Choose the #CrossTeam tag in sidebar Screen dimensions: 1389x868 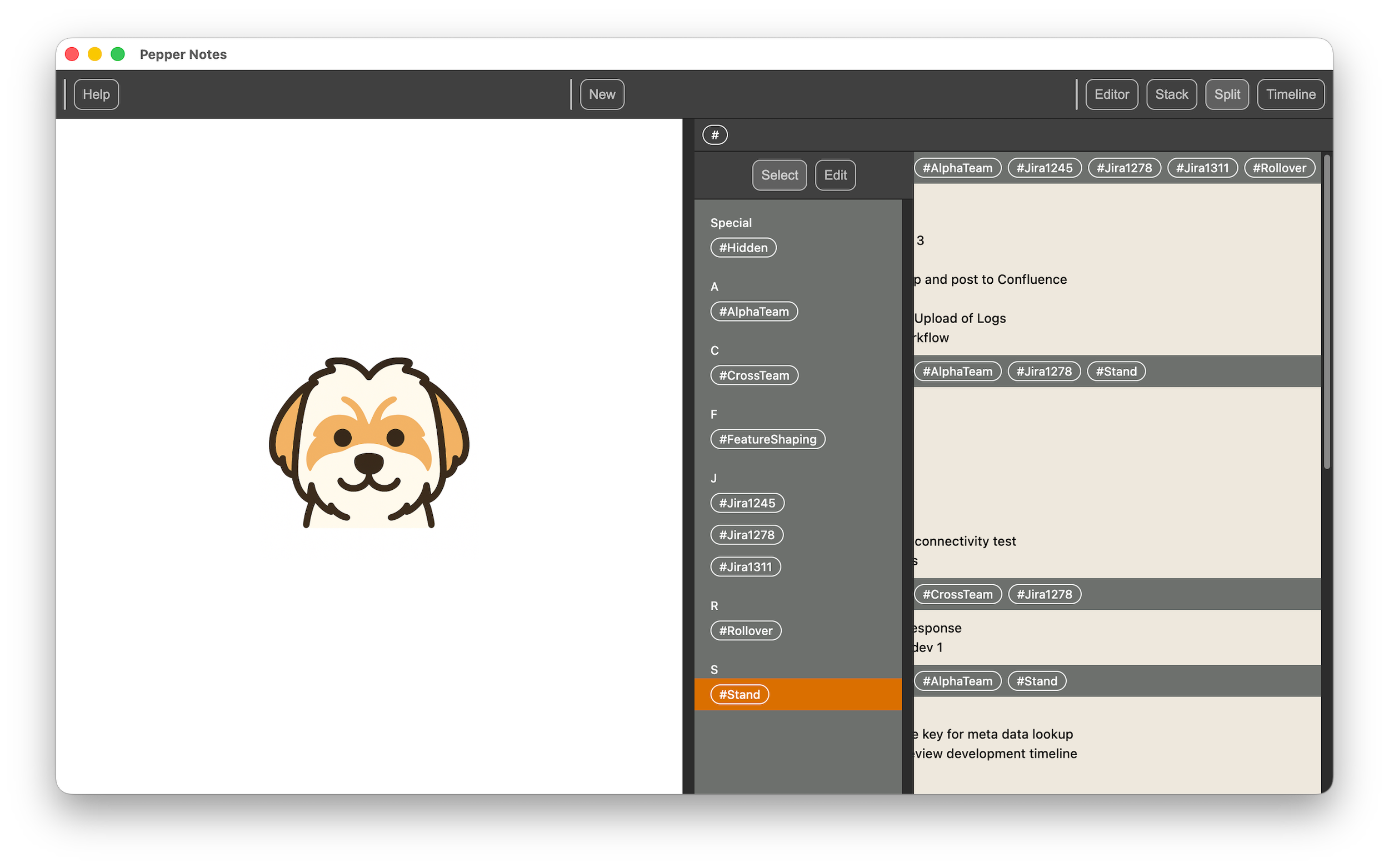(x=753, y=375)
